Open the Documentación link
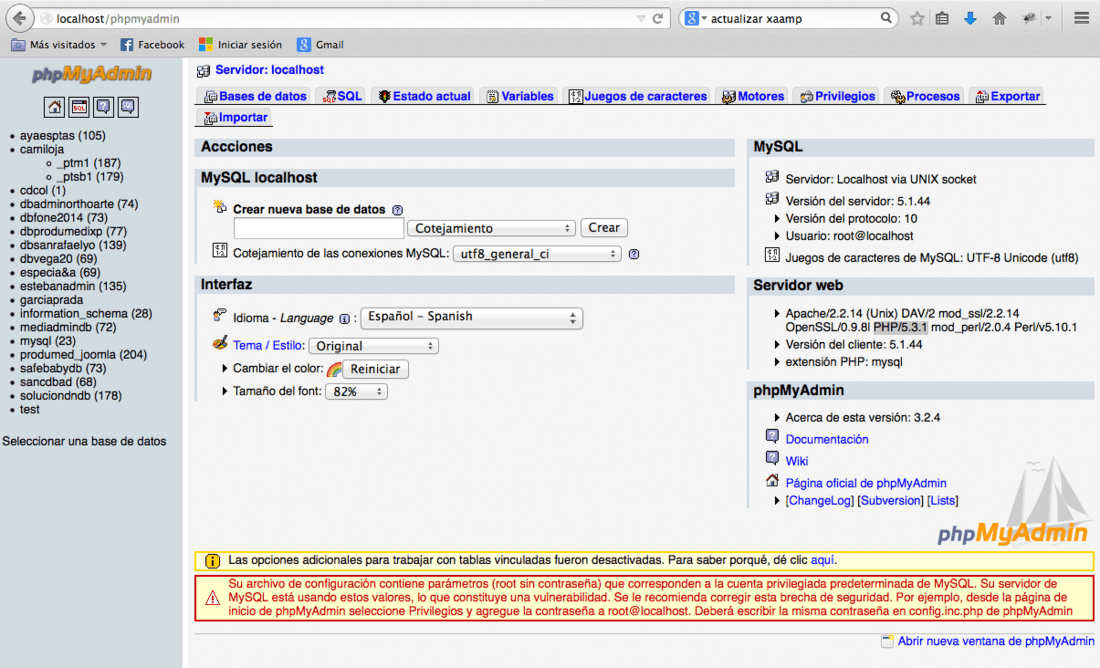1100x668 pixels. pos(827,439)
